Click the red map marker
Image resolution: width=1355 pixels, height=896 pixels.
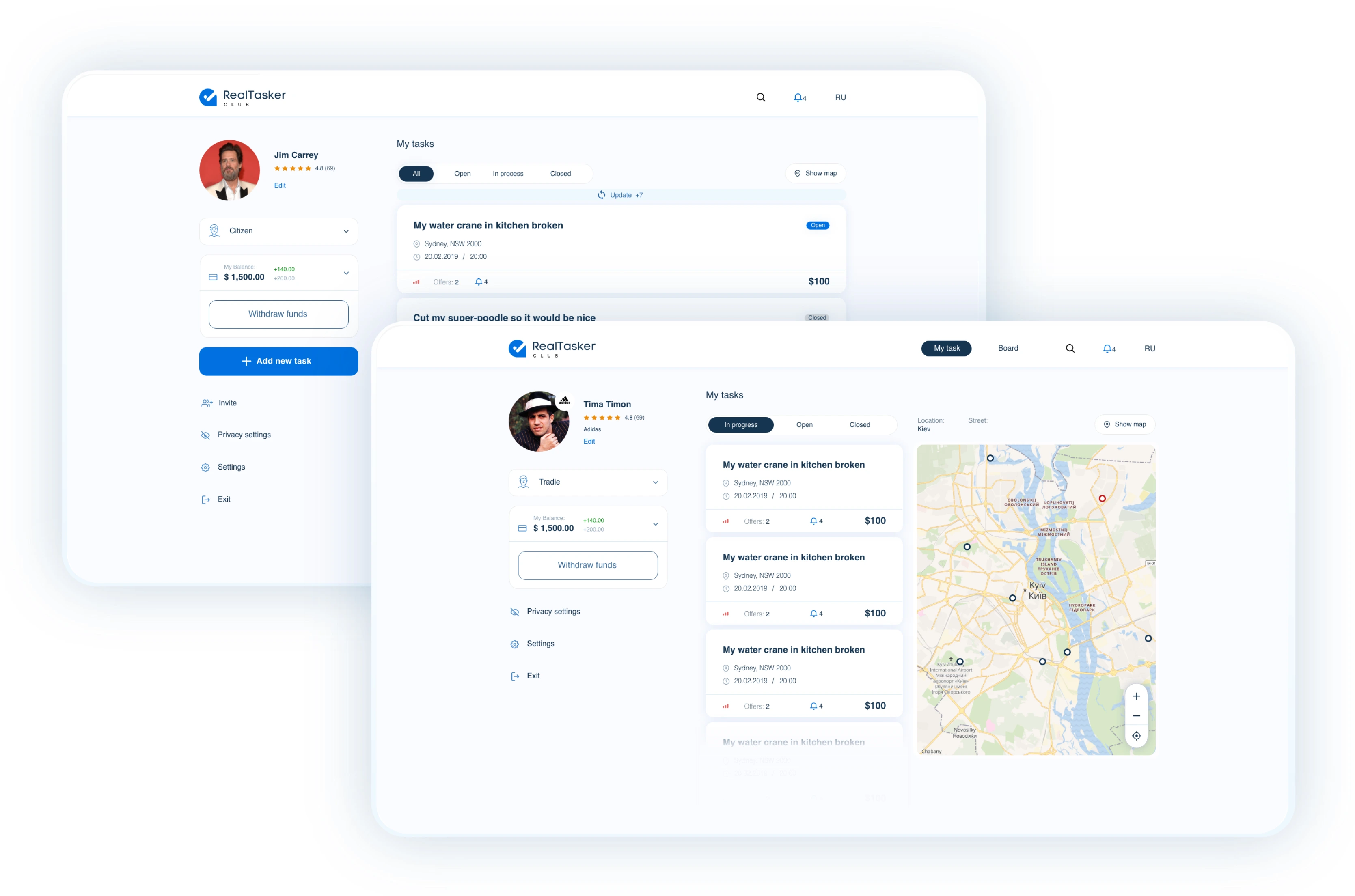click(x=1102, y=498)
